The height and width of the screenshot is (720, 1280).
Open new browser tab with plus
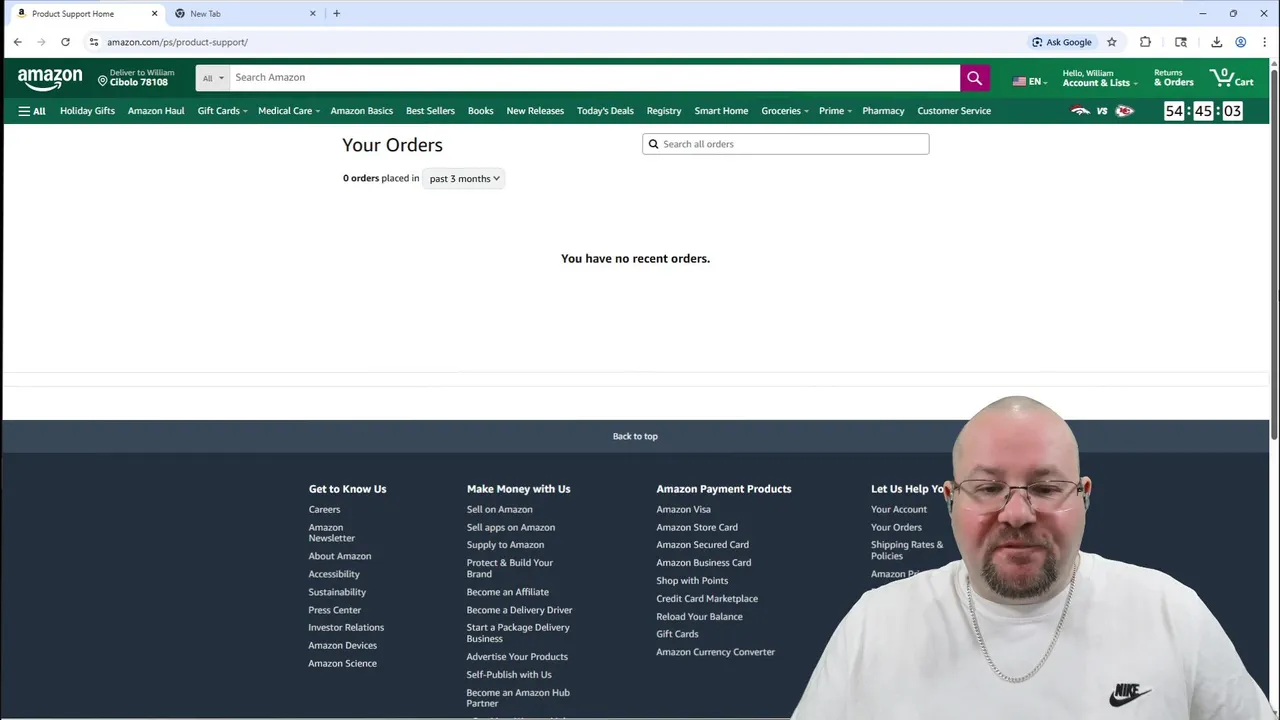tap(336, 14)
